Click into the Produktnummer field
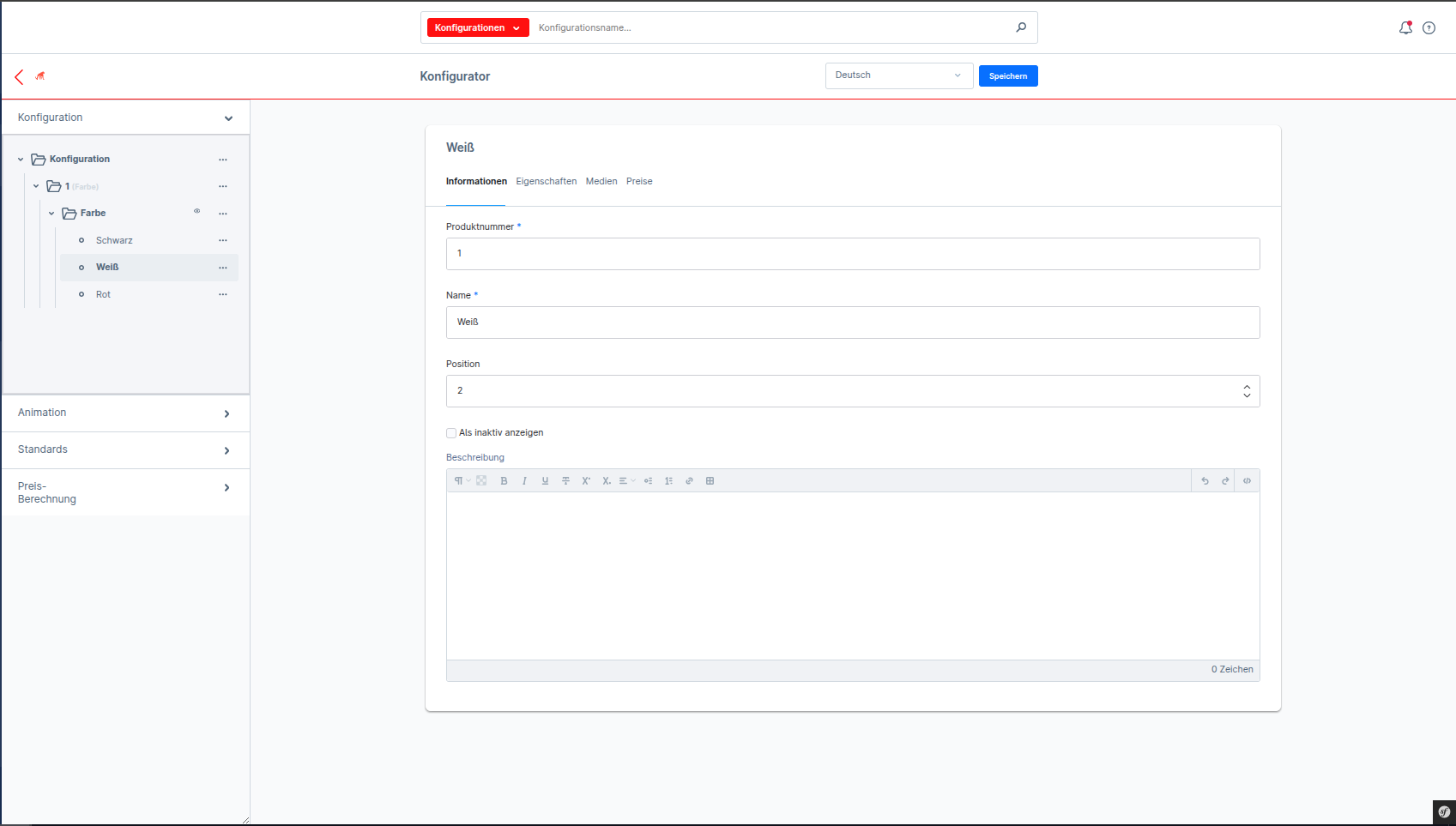The image size is (1456, 826). [853, 254]
